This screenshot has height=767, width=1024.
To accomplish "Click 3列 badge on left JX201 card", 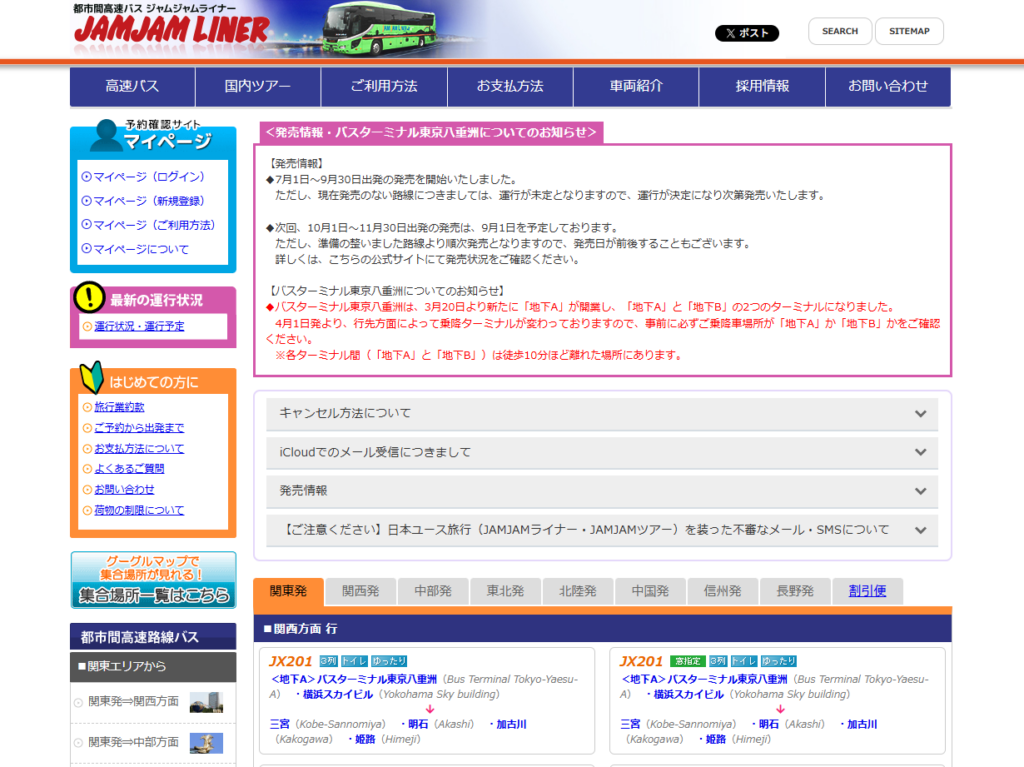I will pos(329,662).
